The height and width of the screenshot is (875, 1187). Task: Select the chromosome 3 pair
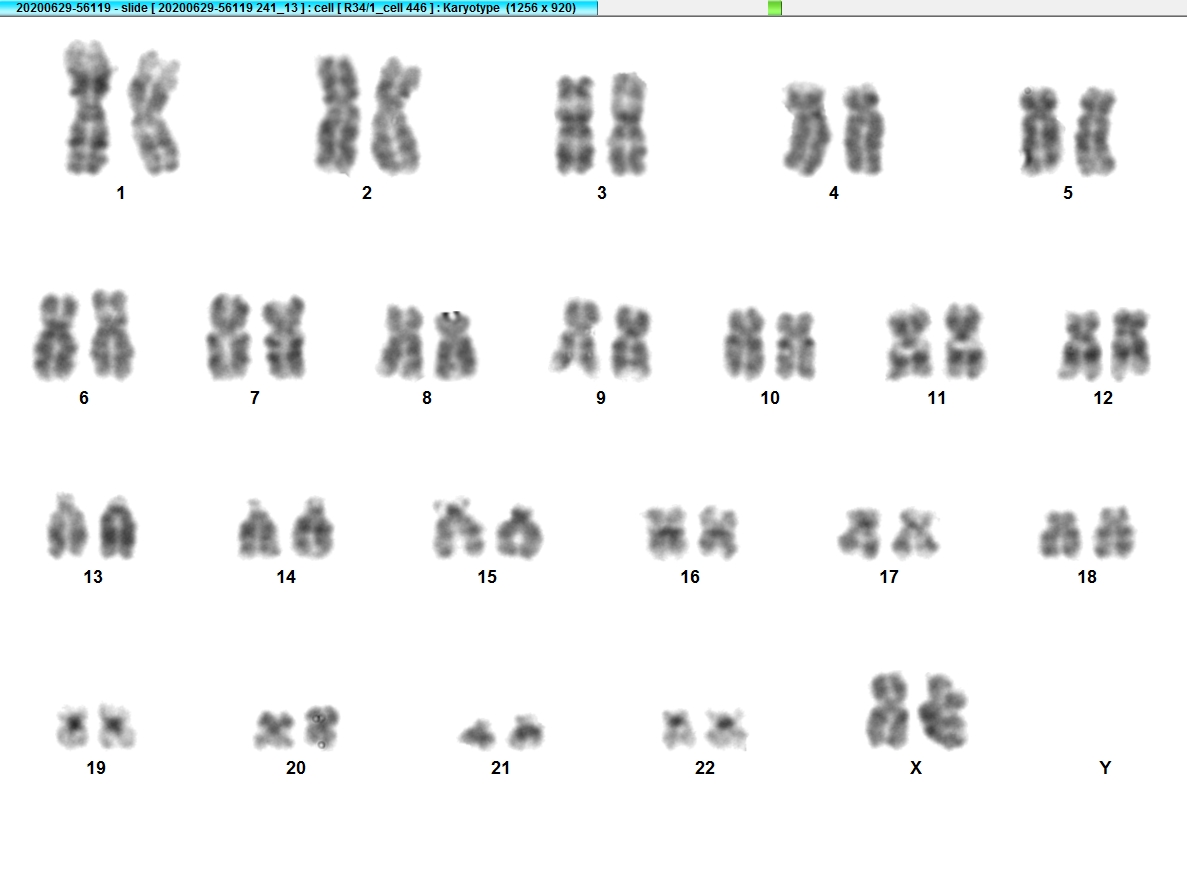(x=602, y=125)
